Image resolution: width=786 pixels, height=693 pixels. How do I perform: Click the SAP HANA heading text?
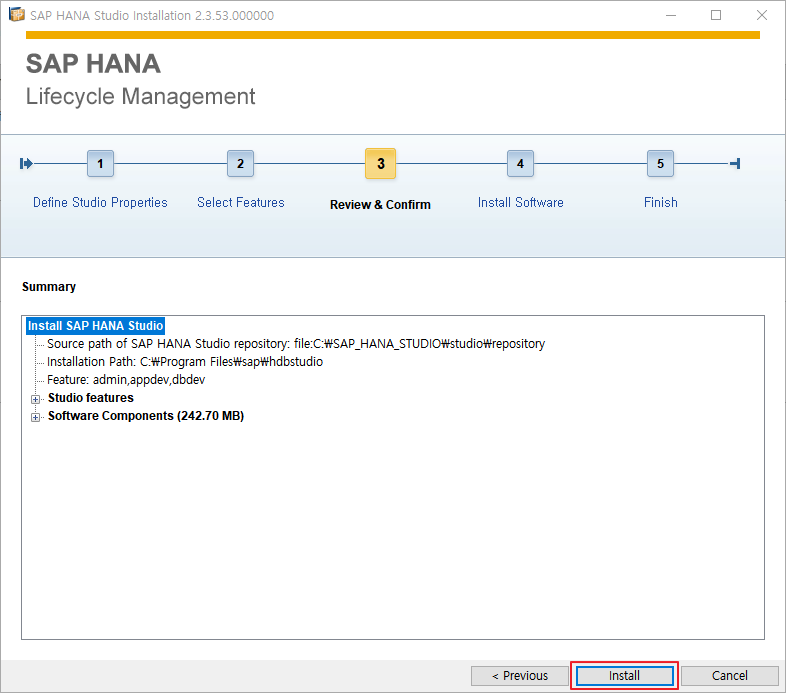[93, 64]
